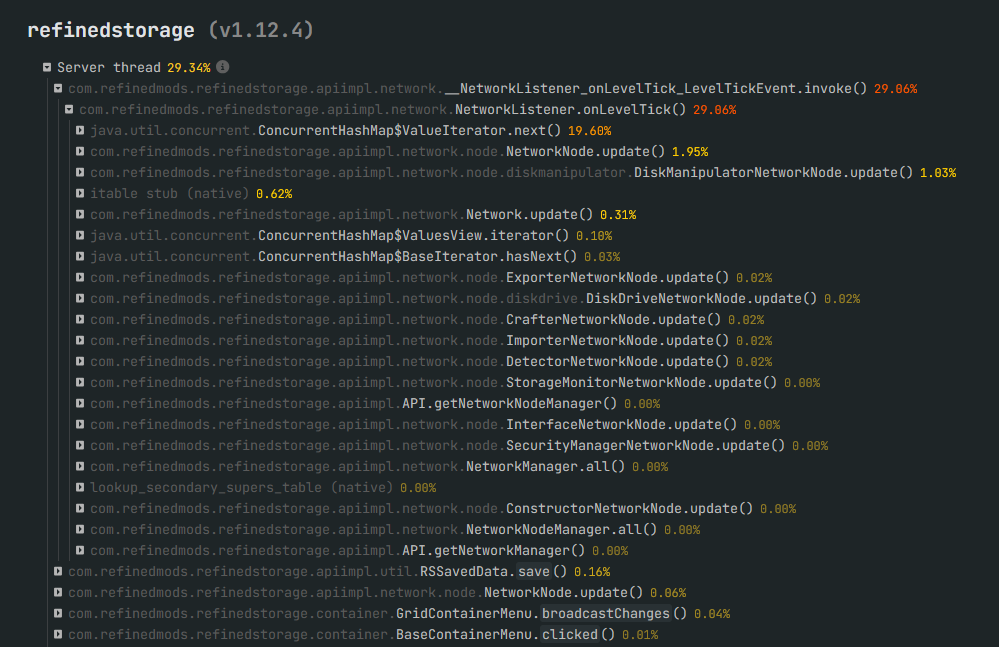This screenshot has height=647, width=999.
Task: Expand NetworkNodeManager.all() row
Action: tap(80, 530)
